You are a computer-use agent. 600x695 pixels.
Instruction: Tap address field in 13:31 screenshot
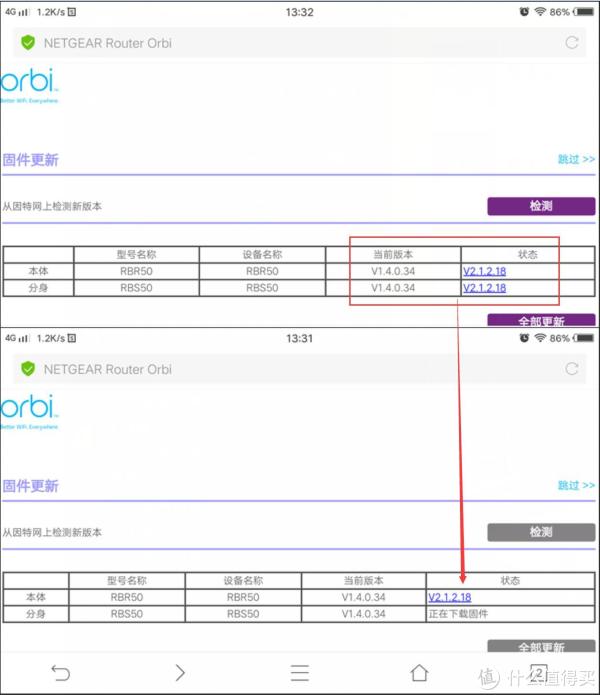[290, 369]
